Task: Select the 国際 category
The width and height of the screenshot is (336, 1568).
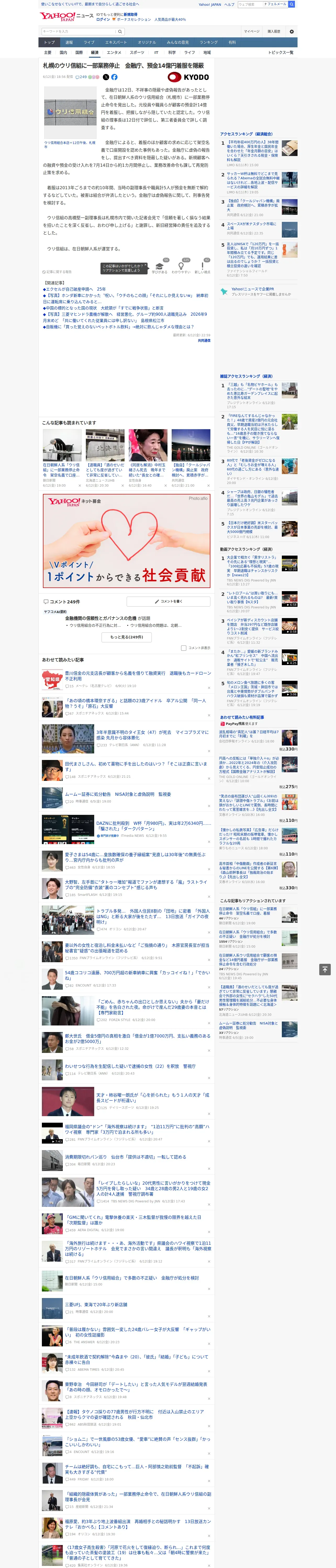Action: (x=79, y=52)
